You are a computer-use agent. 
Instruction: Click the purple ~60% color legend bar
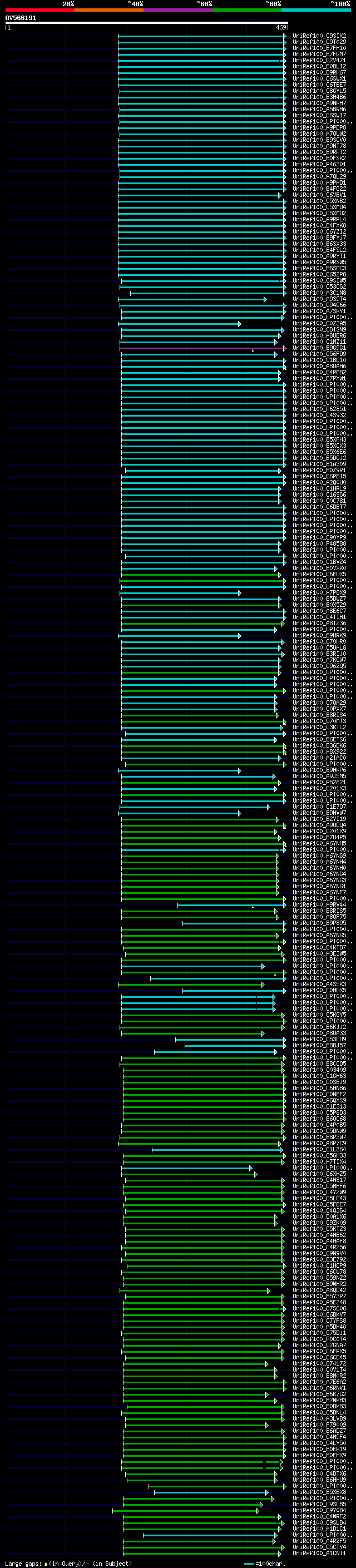179,10
